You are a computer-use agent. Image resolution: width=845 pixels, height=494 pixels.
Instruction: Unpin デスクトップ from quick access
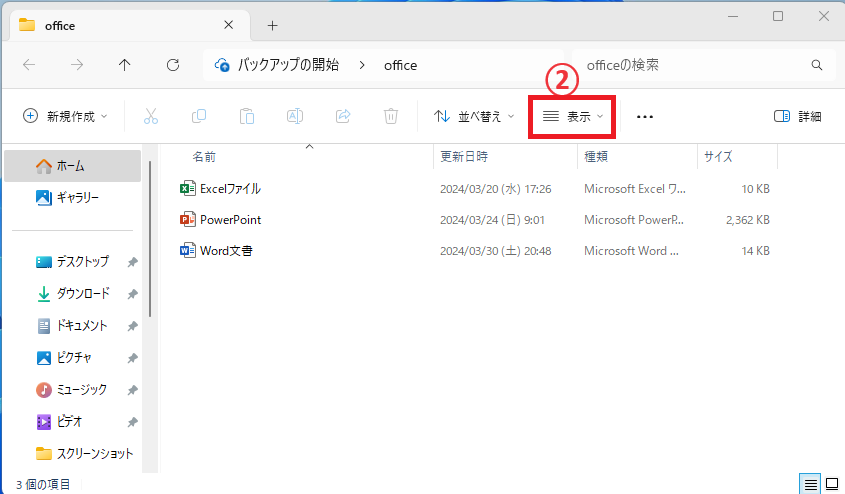click(132, 262)
